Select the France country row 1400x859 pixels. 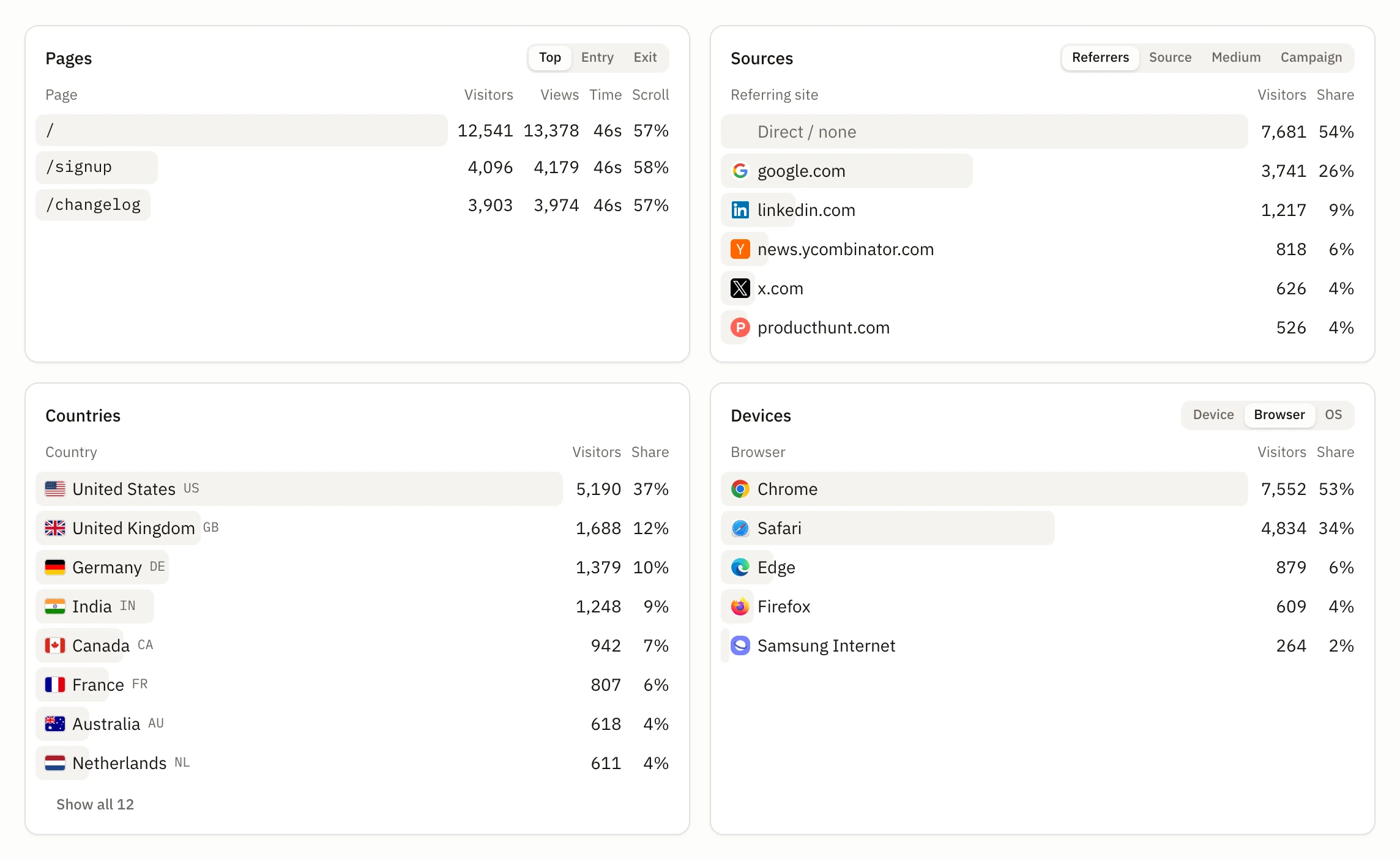click(357, 685)
